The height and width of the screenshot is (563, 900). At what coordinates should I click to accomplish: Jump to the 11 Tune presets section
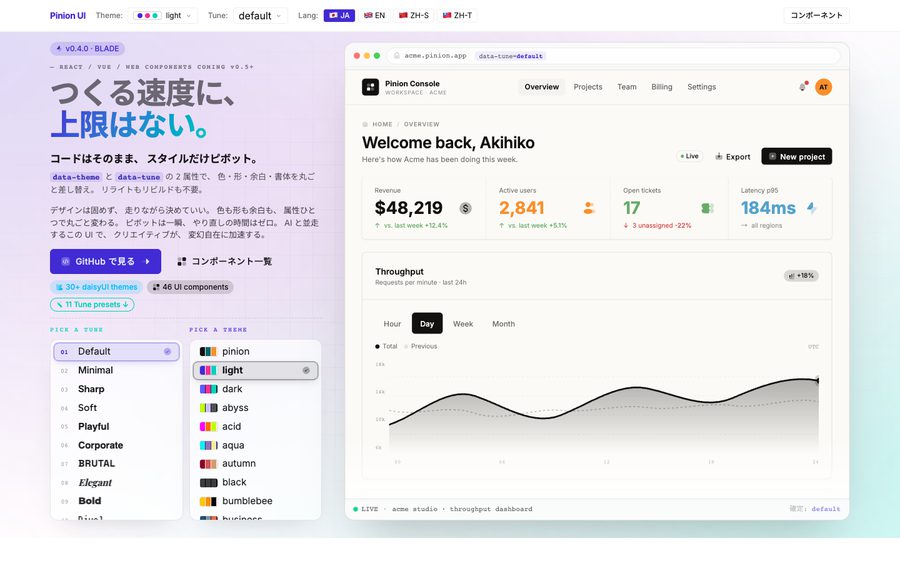point(92,305)
